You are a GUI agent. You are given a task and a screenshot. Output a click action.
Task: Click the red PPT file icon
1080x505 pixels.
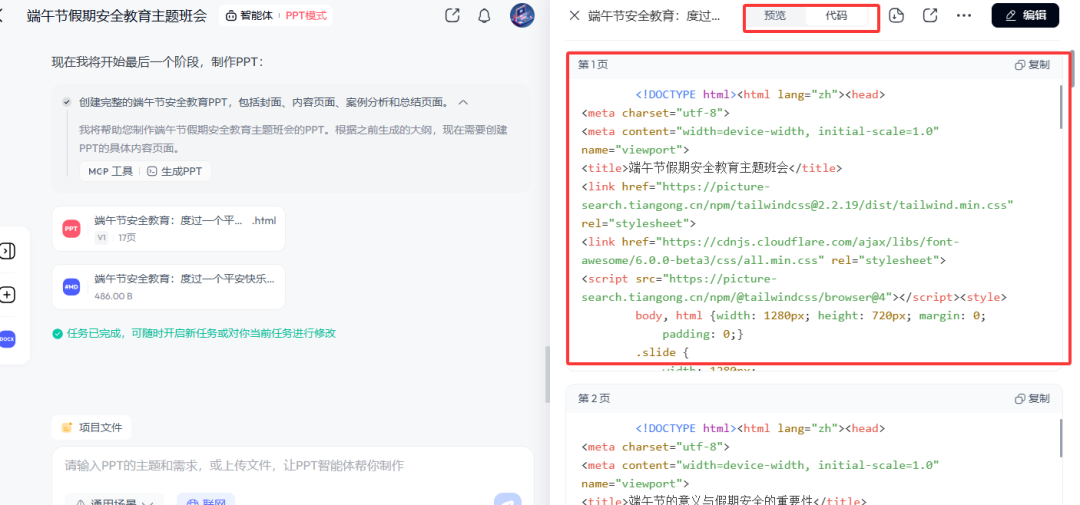[71, 229]
